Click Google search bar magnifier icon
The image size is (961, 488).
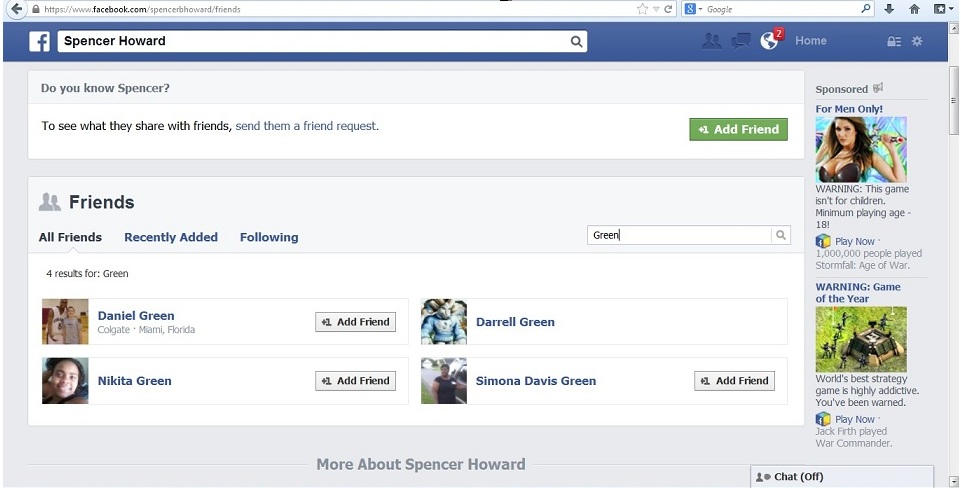[865, 9]
